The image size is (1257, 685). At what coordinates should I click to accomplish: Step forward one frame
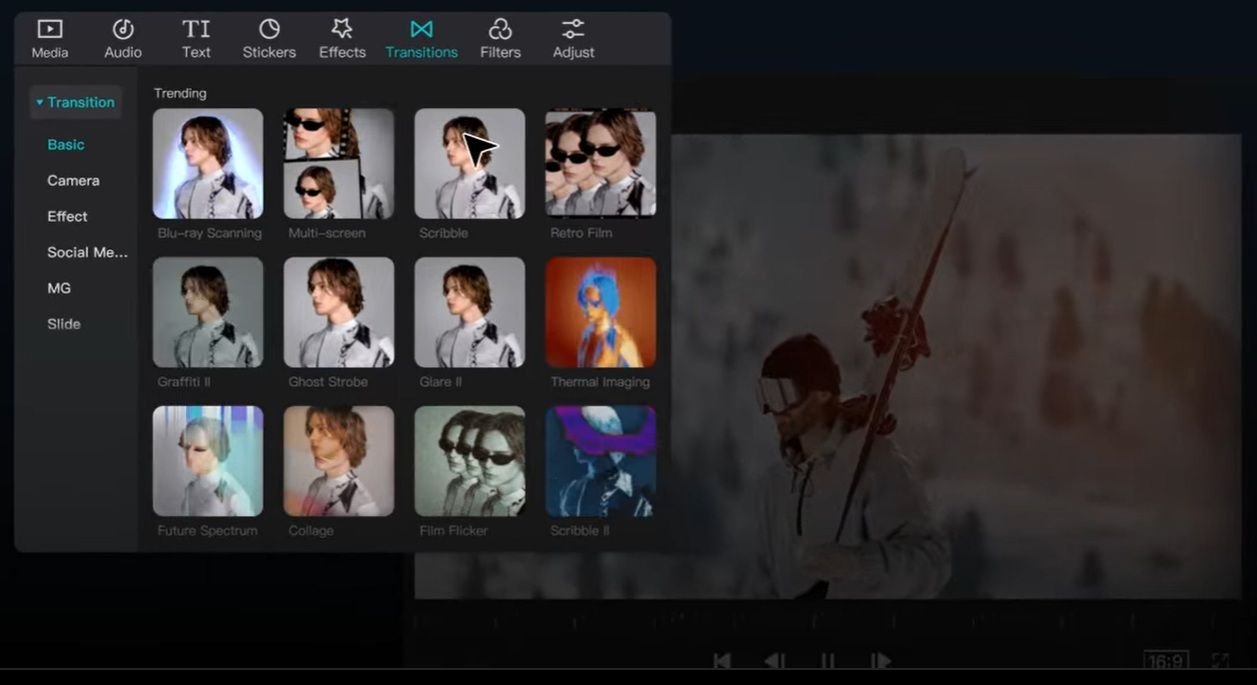[x=881, y=660]
